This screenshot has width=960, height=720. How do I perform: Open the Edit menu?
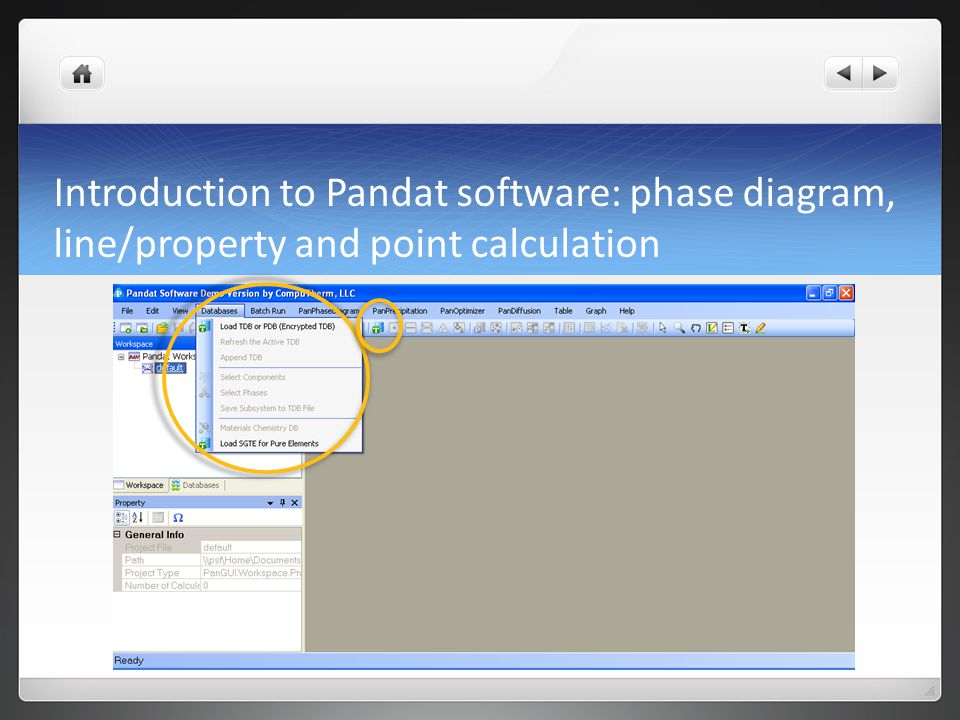(x=152, y=311)
